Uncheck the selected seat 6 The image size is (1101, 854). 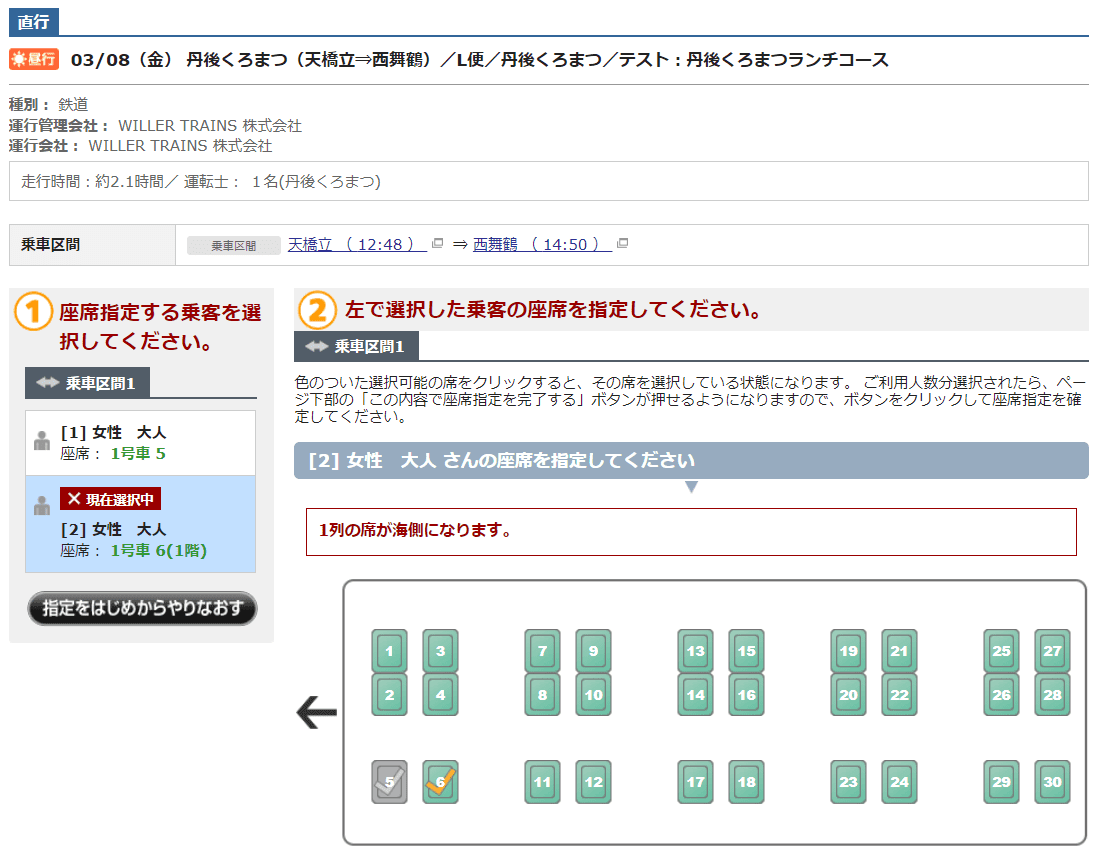pos(440,782)
